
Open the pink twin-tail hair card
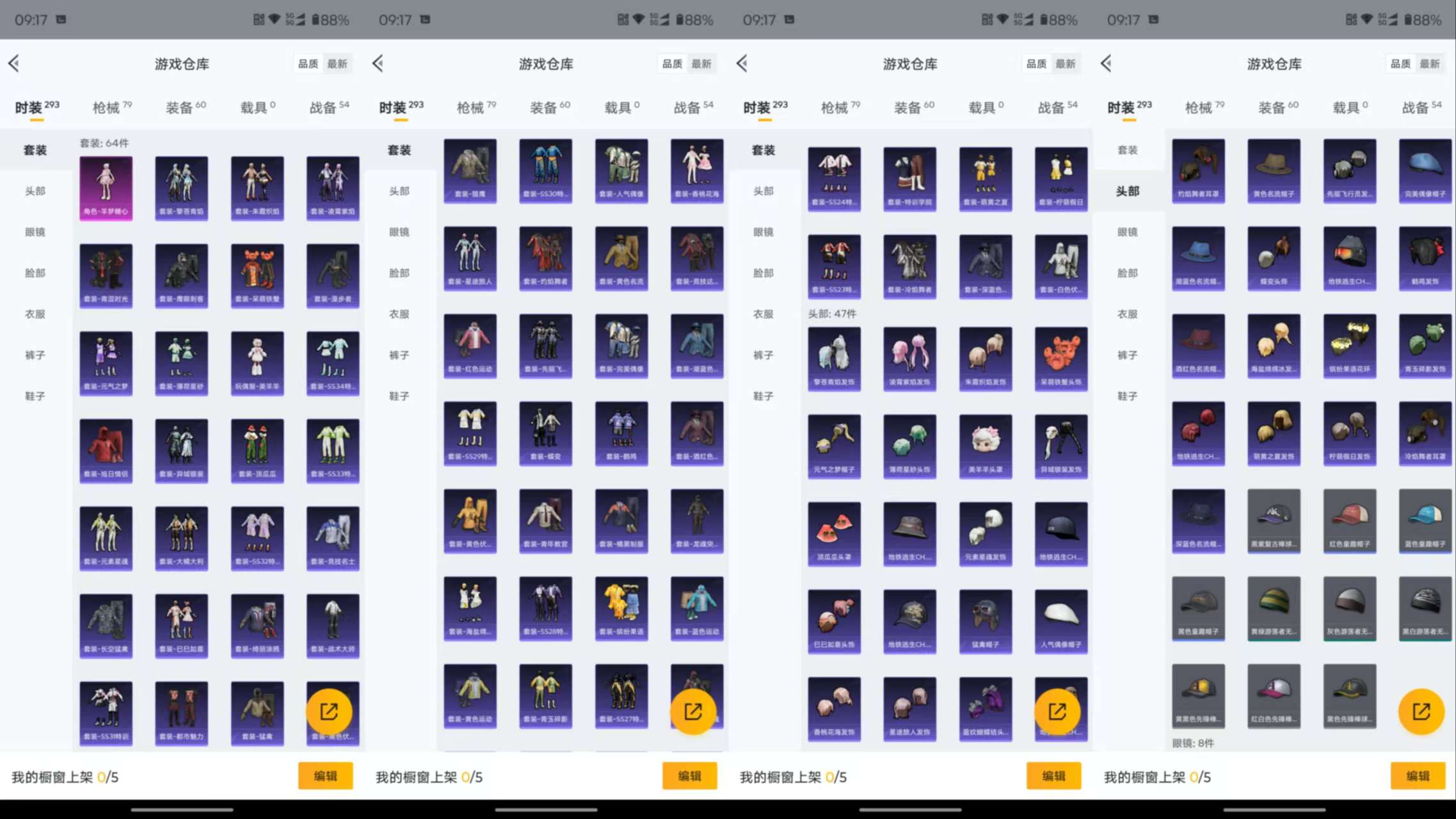click(x=910, y=359)
